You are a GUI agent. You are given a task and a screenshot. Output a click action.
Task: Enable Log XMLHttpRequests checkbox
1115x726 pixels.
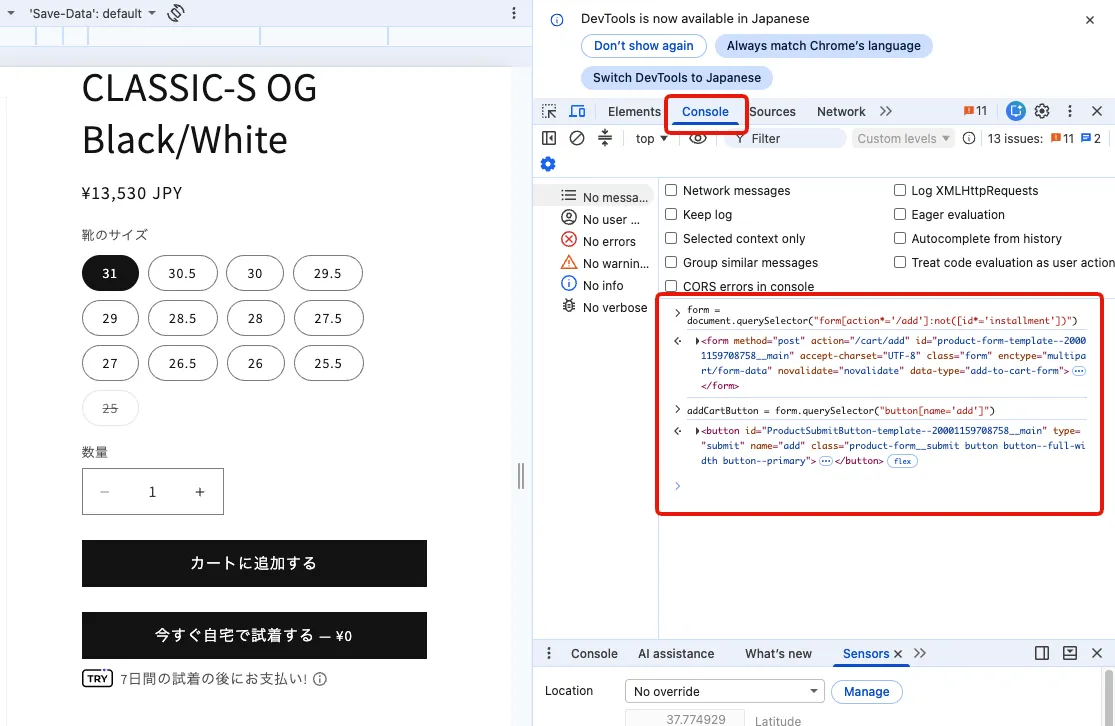[900, 191]
